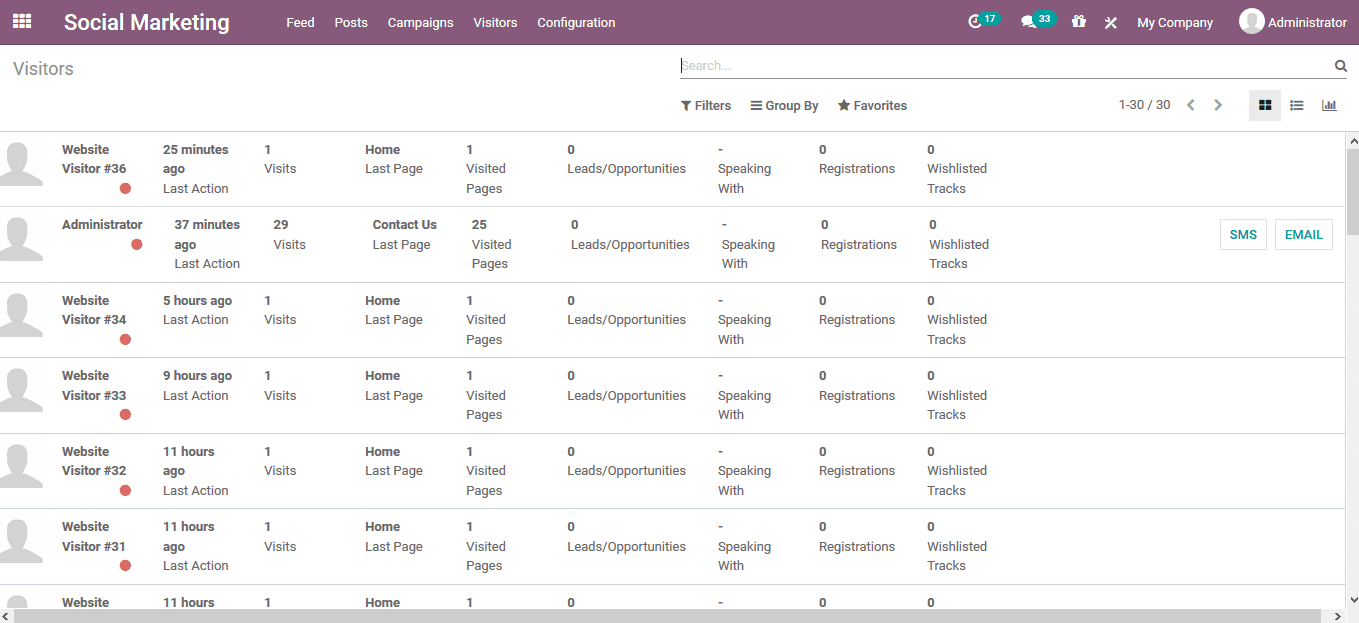
Task: Open the Visitors menu
Action: pos(495,22)
